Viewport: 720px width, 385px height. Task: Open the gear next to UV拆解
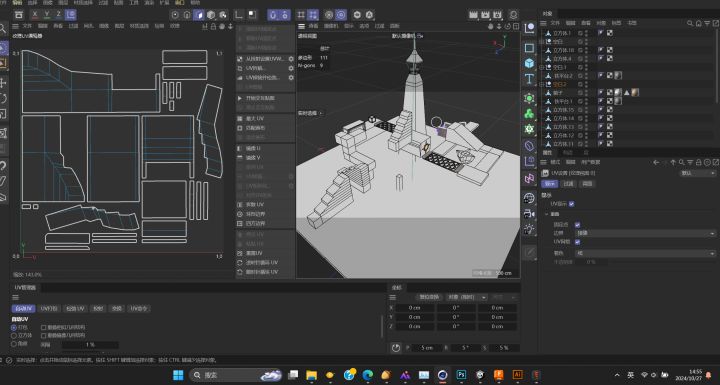tap(291, 68)
